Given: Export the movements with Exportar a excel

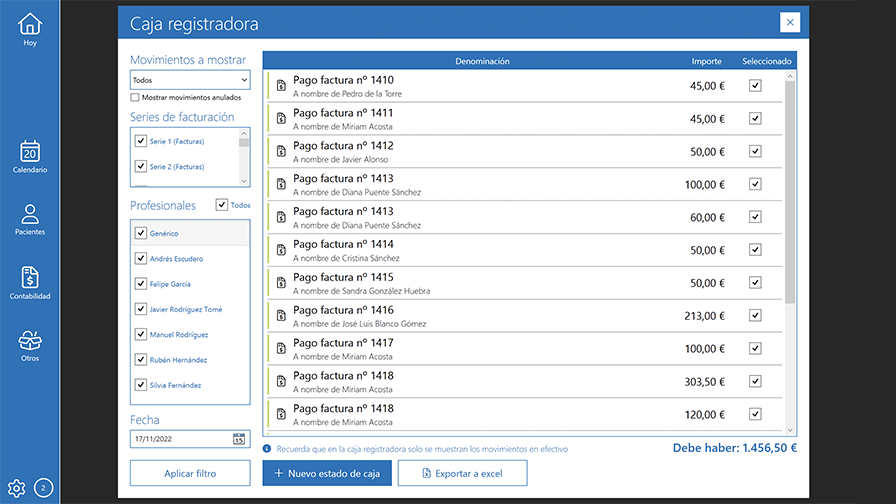Looking at the screenshot, I should click(x=462, y=473).
